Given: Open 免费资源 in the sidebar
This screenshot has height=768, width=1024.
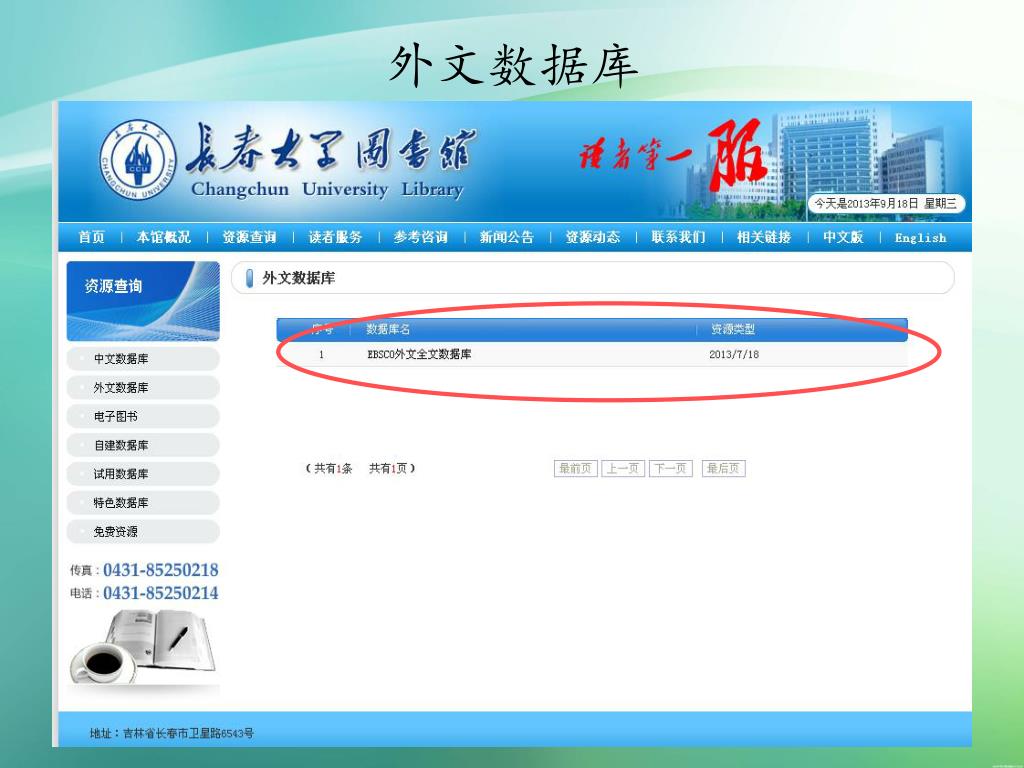Looking at the screenshot, I should click(x=143, y=531).
